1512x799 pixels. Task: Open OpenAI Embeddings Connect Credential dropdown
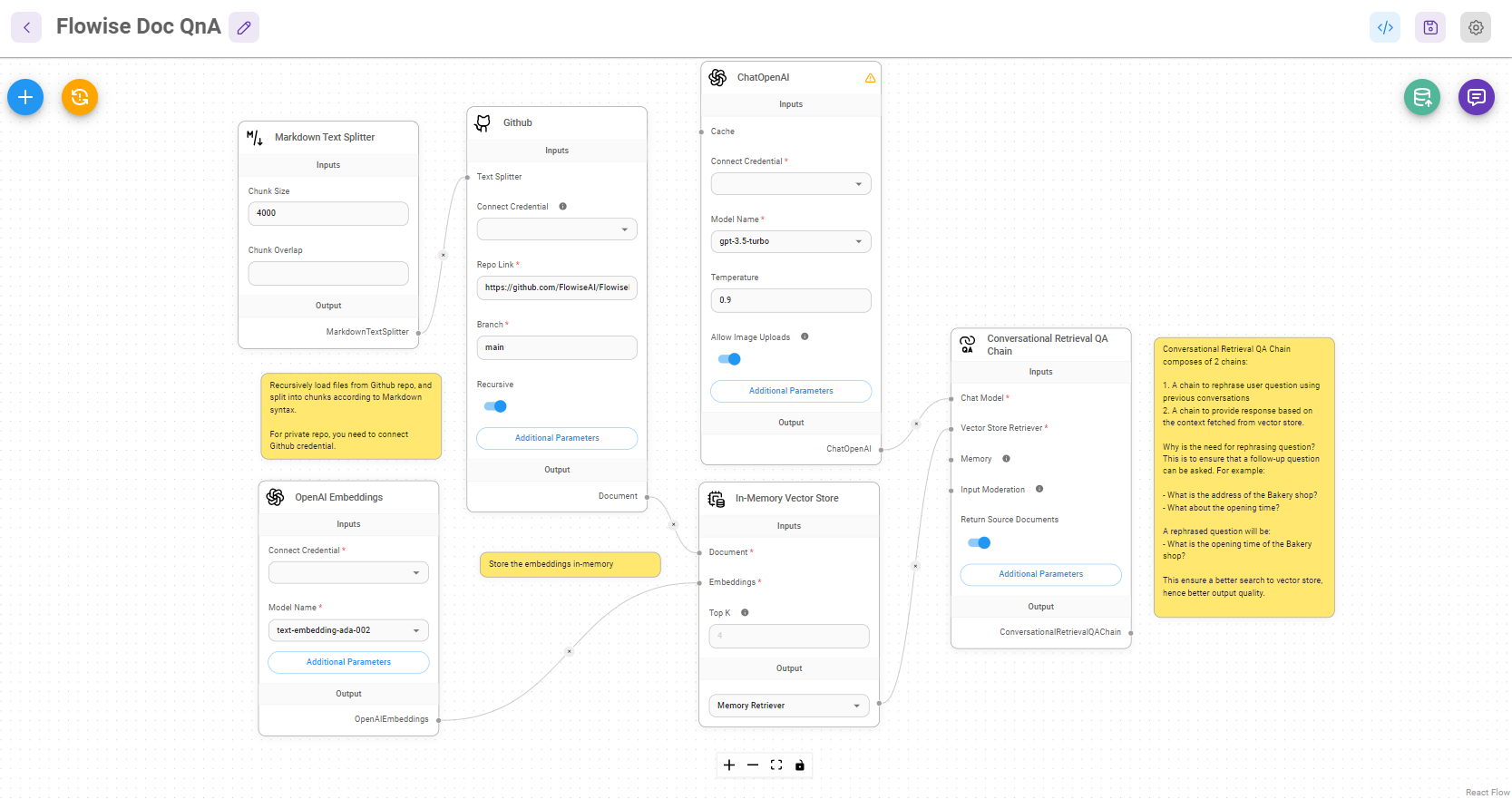pyautogui.click(x=348, y=573)
